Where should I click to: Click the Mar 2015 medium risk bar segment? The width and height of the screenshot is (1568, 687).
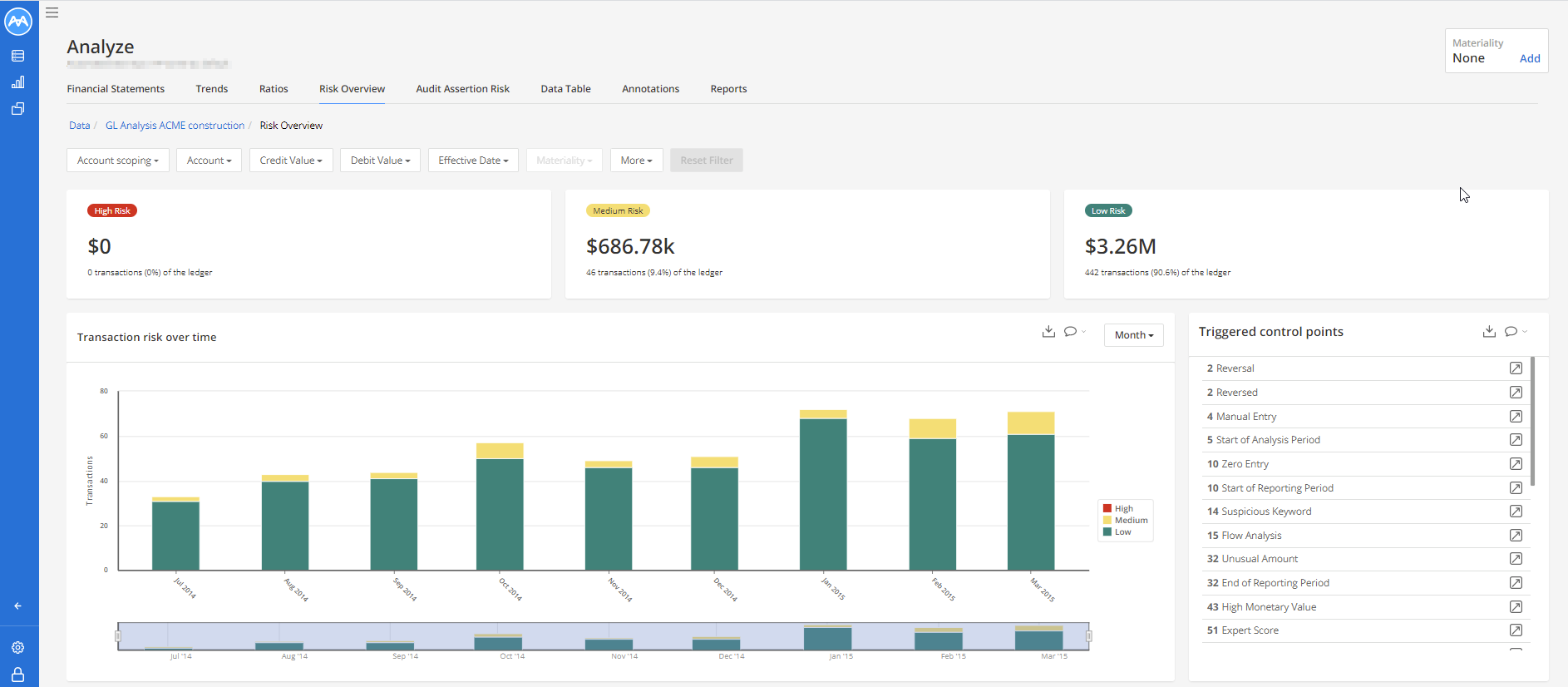point(1031,423)
